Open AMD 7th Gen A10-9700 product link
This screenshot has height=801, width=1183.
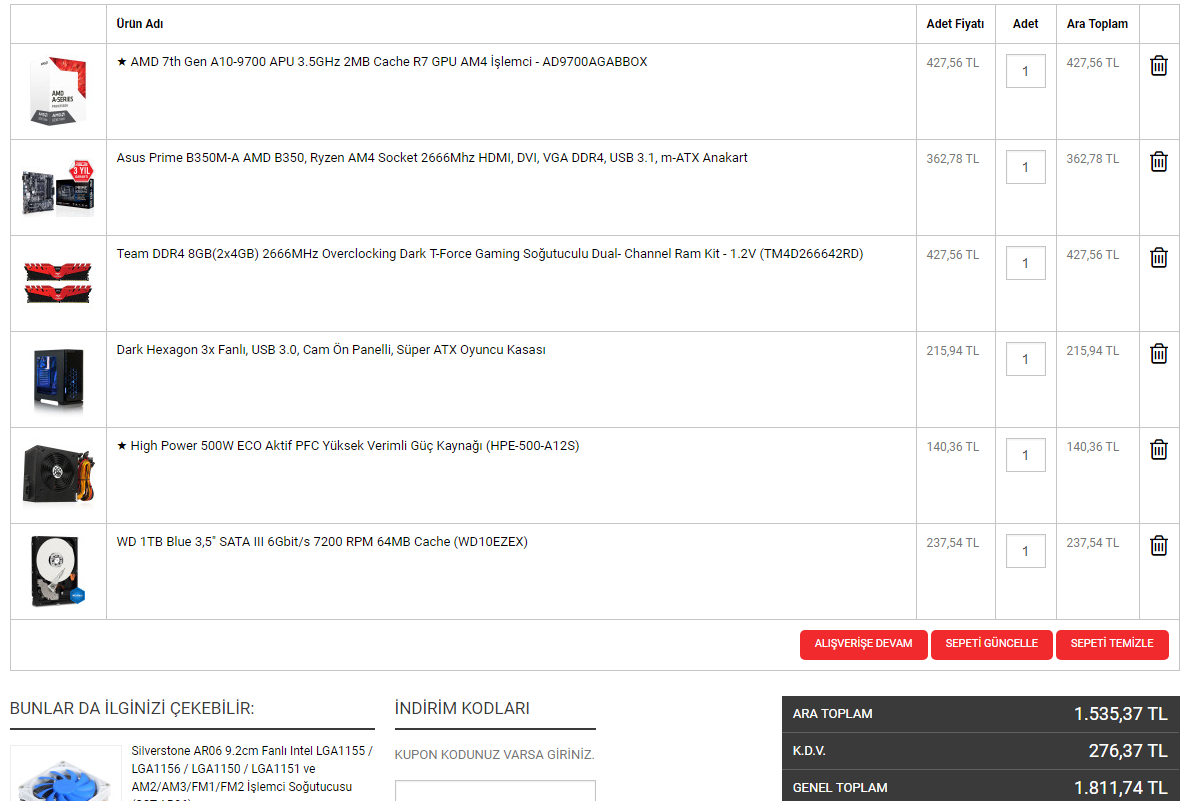click(x=382, y=62)
